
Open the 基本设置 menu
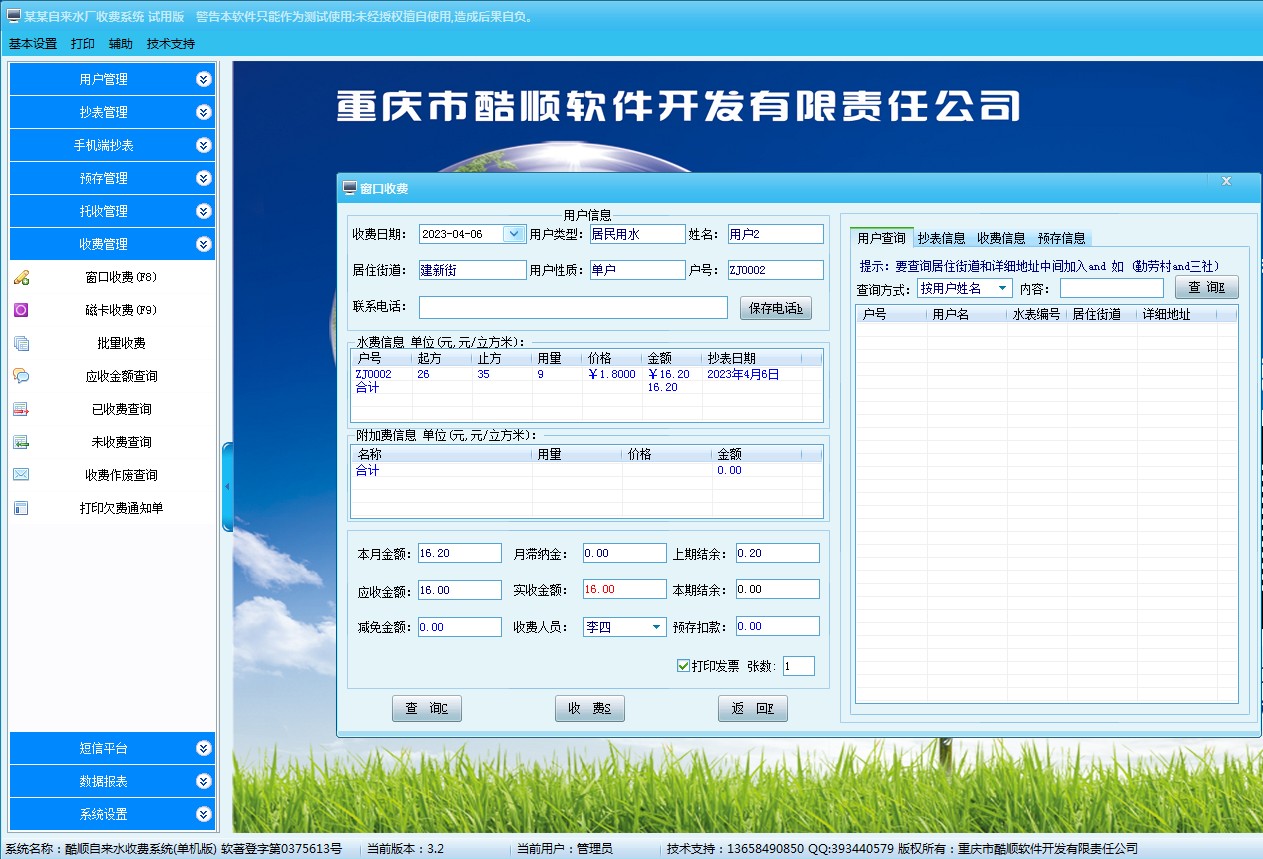click(x=33, y=44)
